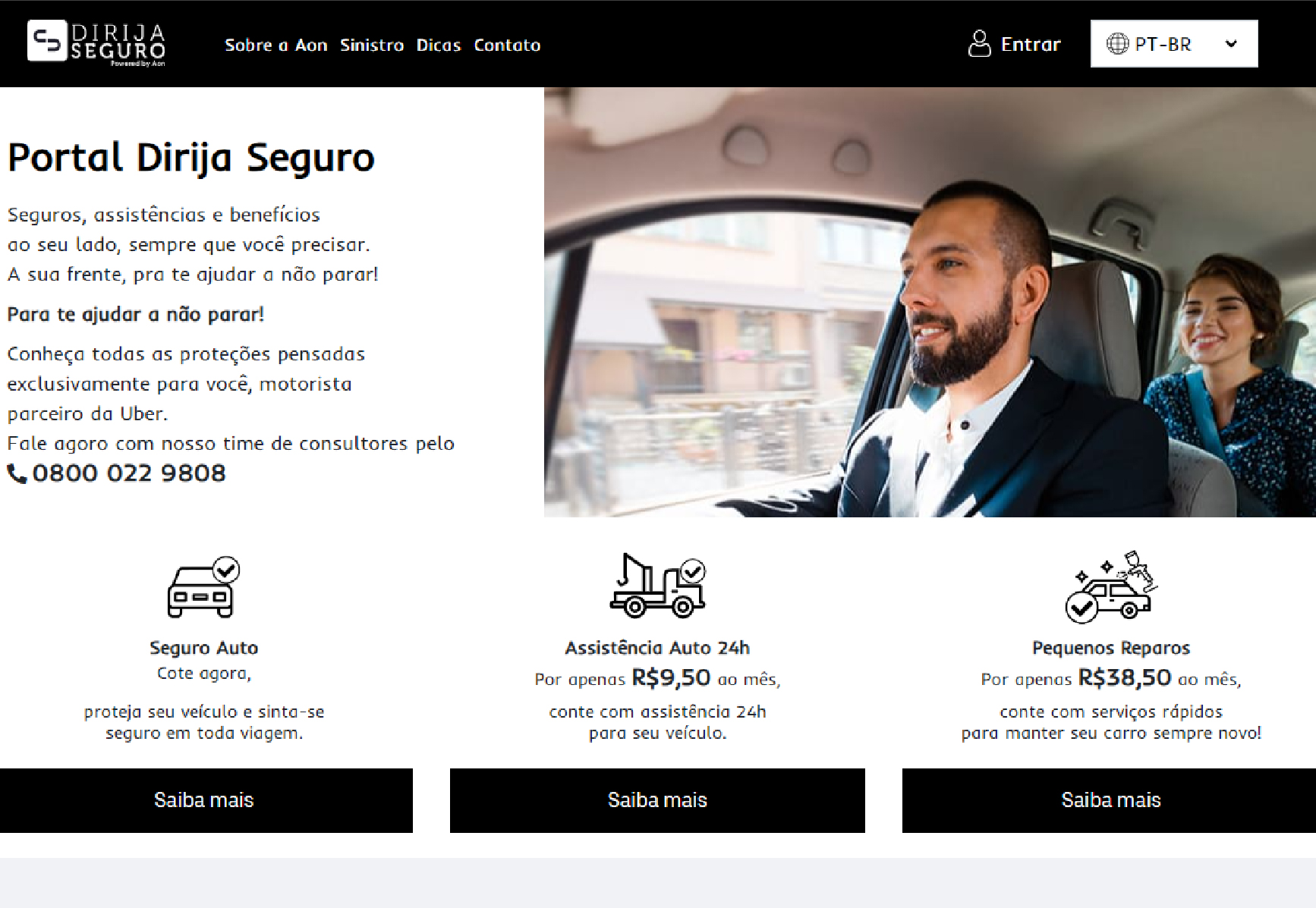Expand the language chevron arrow
This screenshot has height=908, width=1316.
coord(1231,44)
